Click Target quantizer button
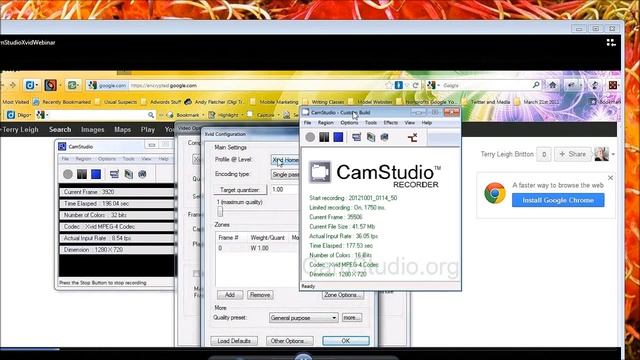Image resolution: width=640 pixels, height=360 pixels. pos(240,190)
